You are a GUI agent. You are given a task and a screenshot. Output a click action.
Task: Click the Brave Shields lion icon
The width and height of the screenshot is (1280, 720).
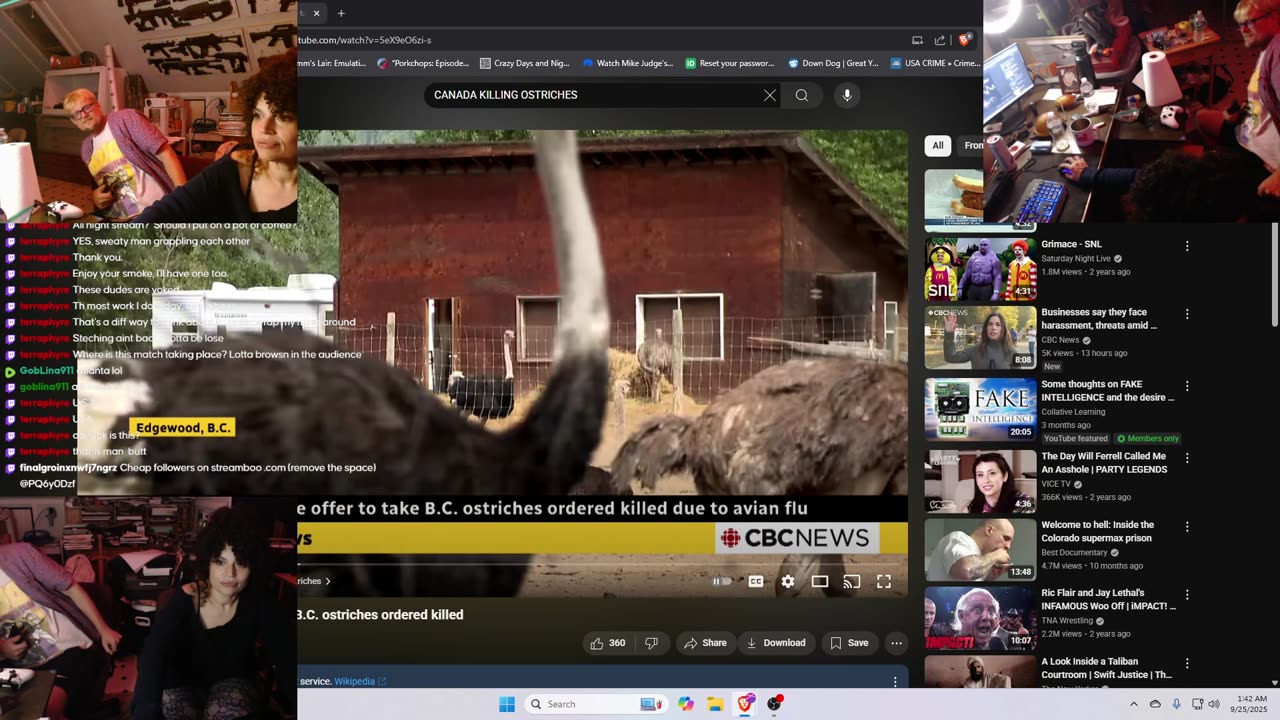(964, 40)
